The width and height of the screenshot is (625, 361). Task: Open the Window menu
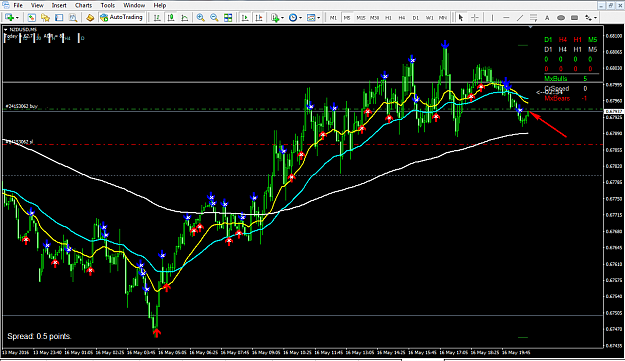134,5
